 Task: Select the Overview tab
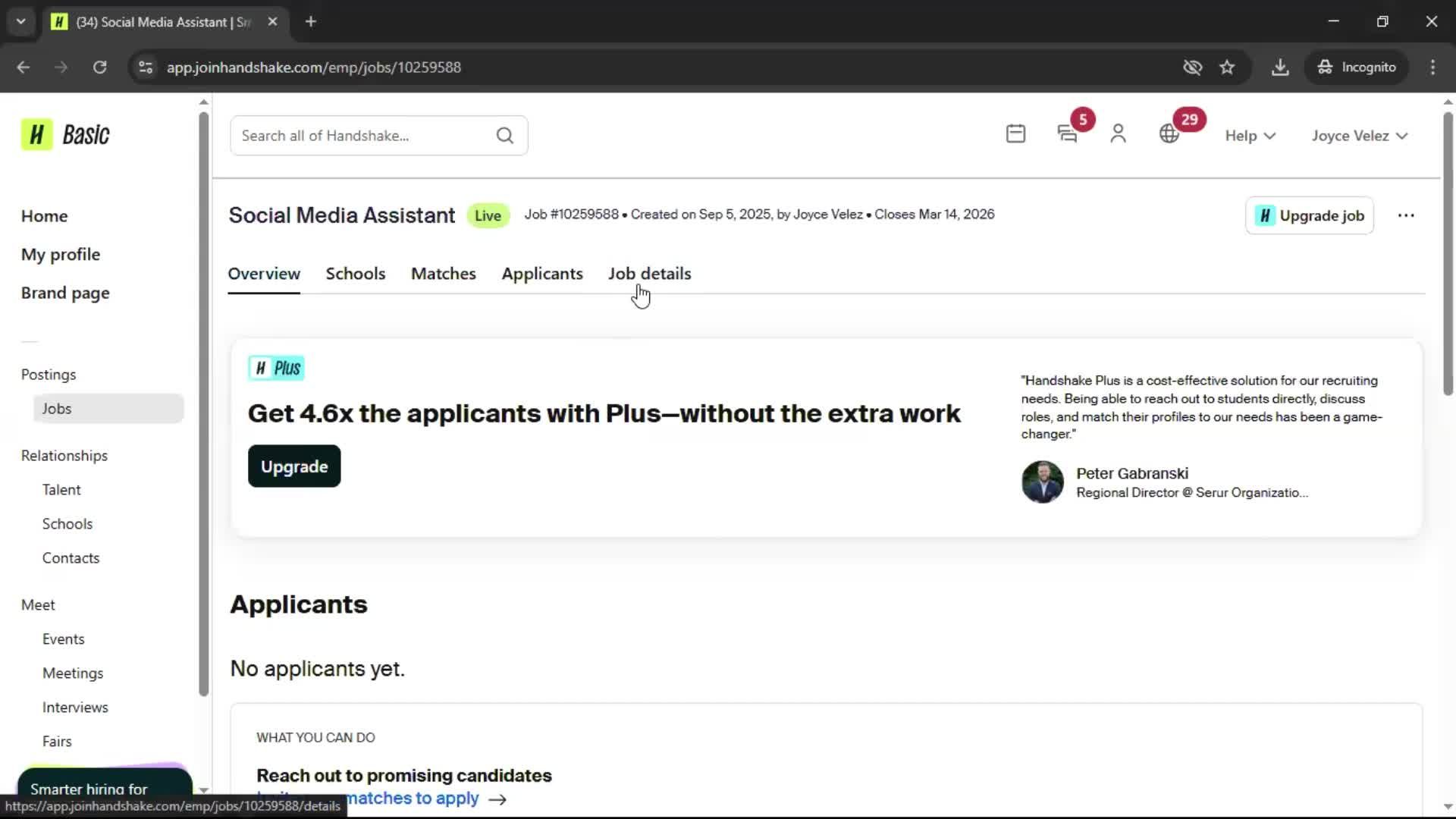pyautogui.click(x=264, y=273)
